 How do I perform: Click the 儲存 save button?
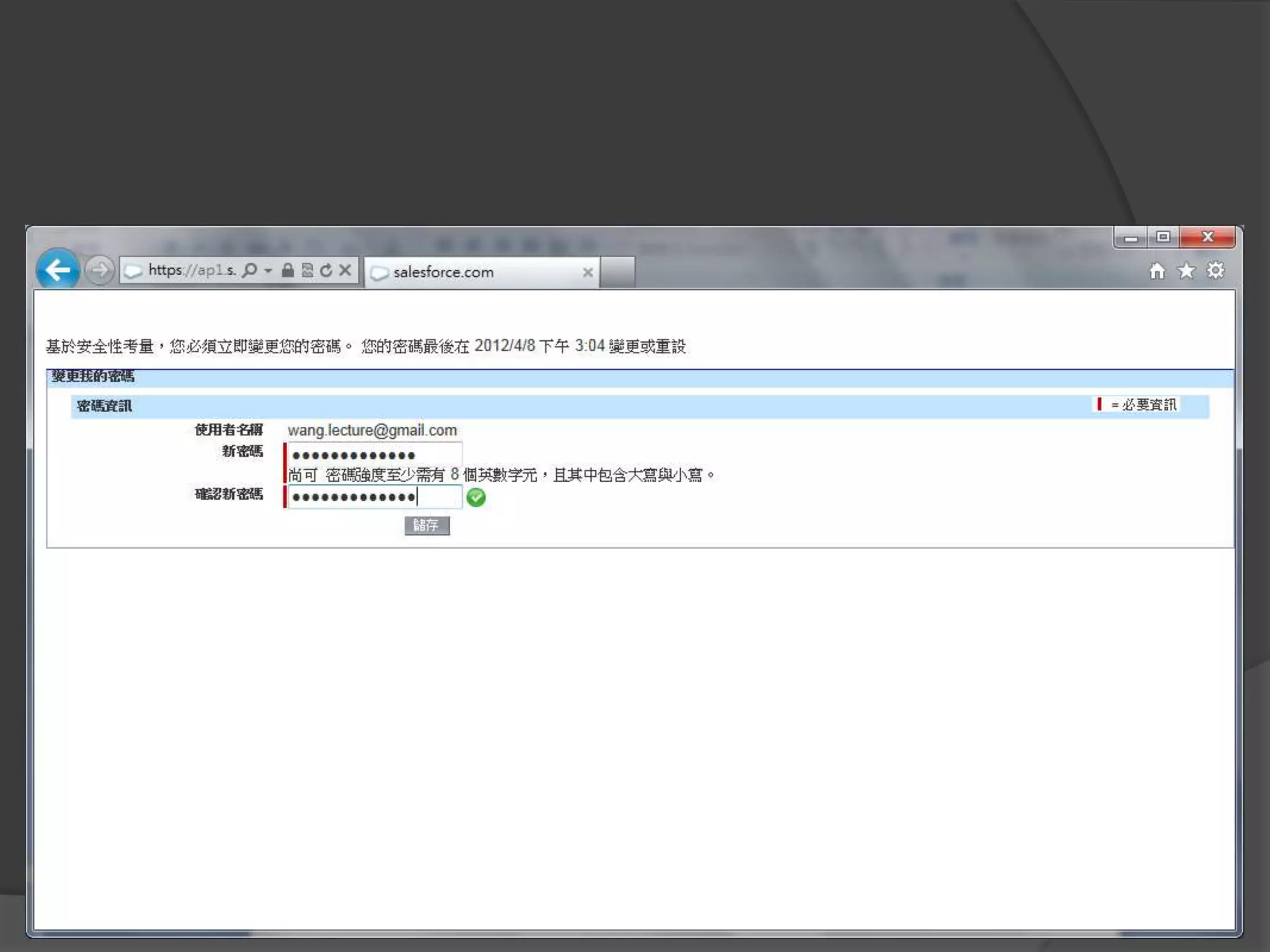coord(427,525)
